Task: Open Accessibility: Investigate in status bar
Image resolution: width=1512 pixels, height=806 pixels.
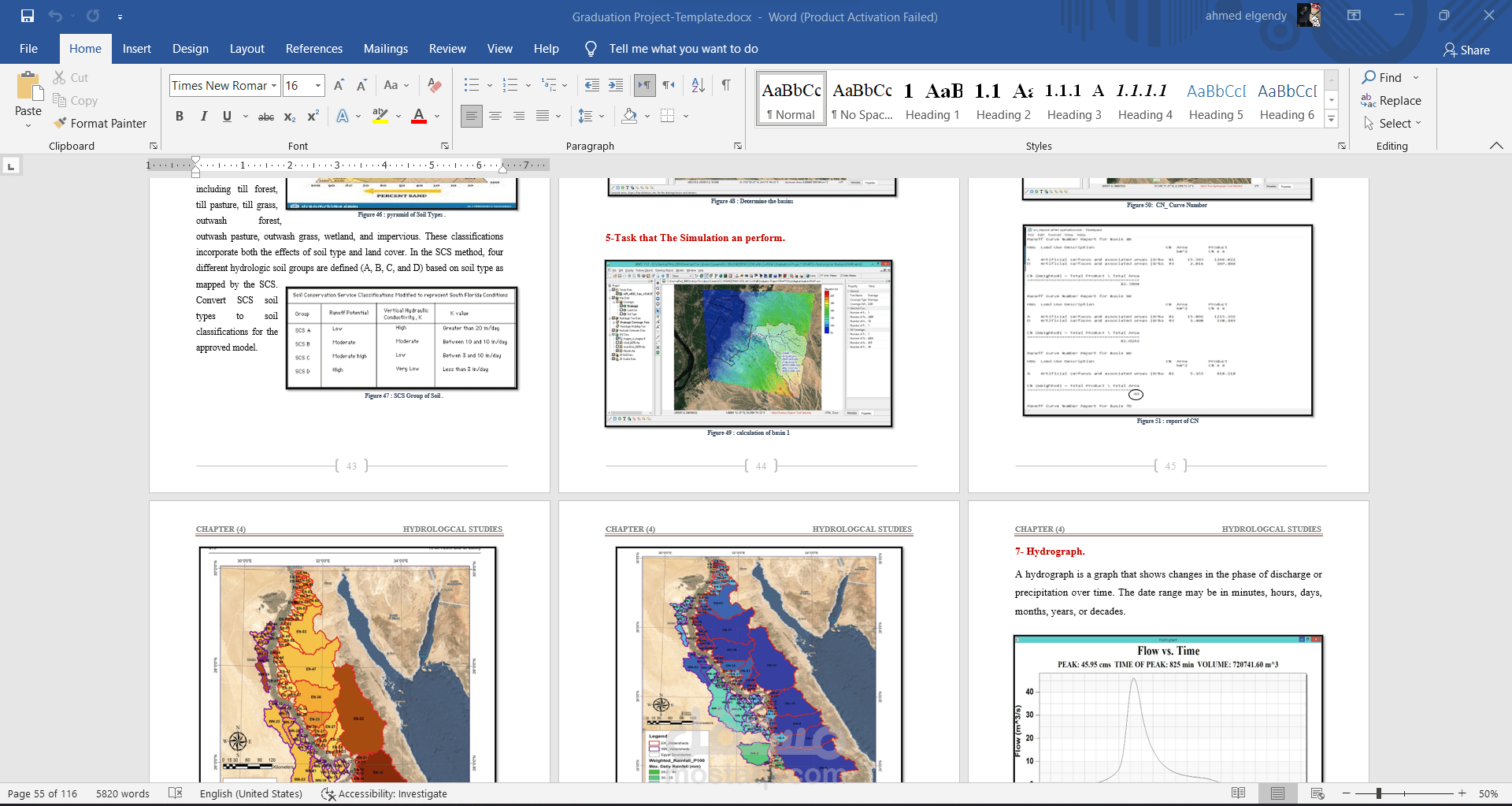Action: pos(384,793)
